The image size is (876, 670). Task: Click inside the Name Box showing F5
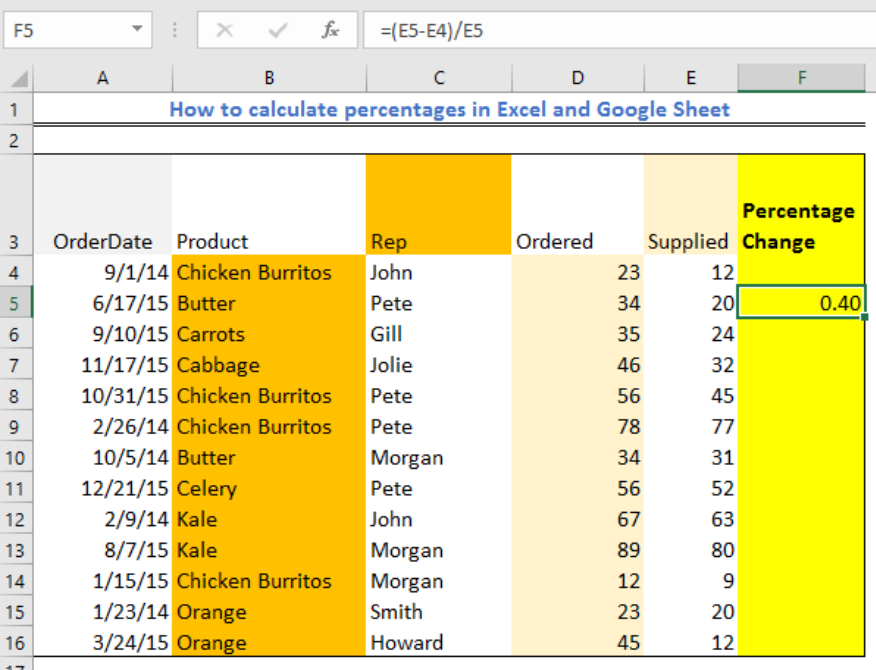(x=62, y=31)
